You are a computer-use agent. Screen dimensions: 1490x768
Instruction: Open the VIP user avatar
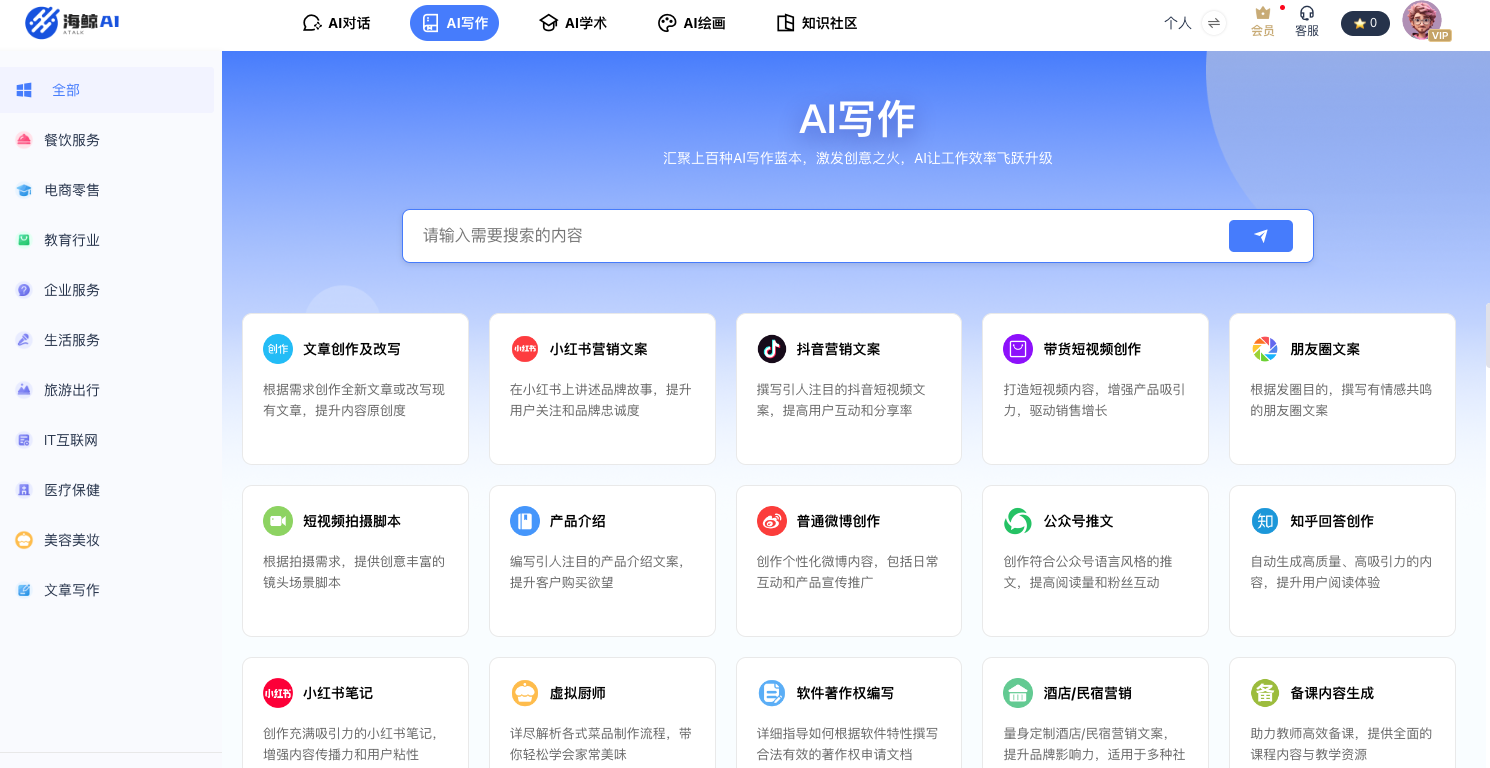coord(1423,21)
